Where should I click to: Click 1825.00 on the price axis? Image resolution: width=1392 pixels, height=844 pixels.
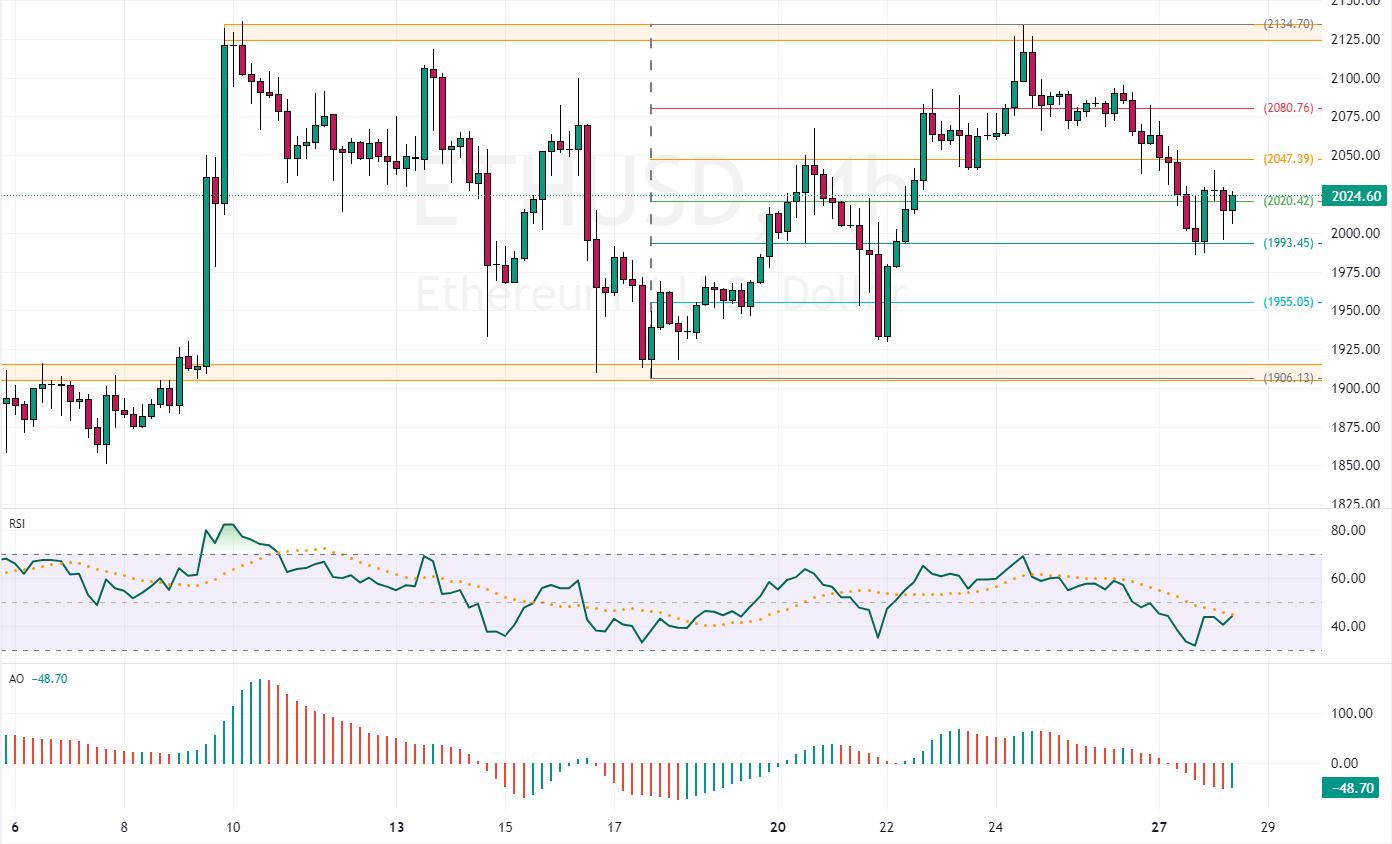[1355, 504]
